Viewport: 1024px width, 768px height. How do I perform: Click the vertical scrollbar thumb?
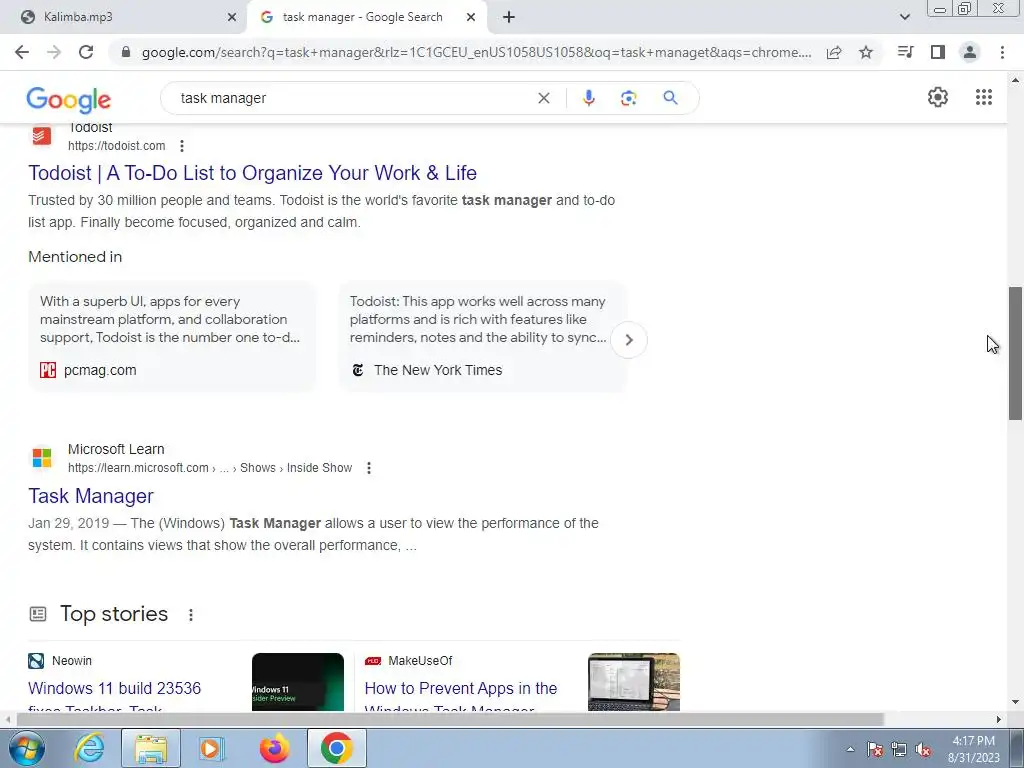pyautogui.click(x=1015, y=353)
